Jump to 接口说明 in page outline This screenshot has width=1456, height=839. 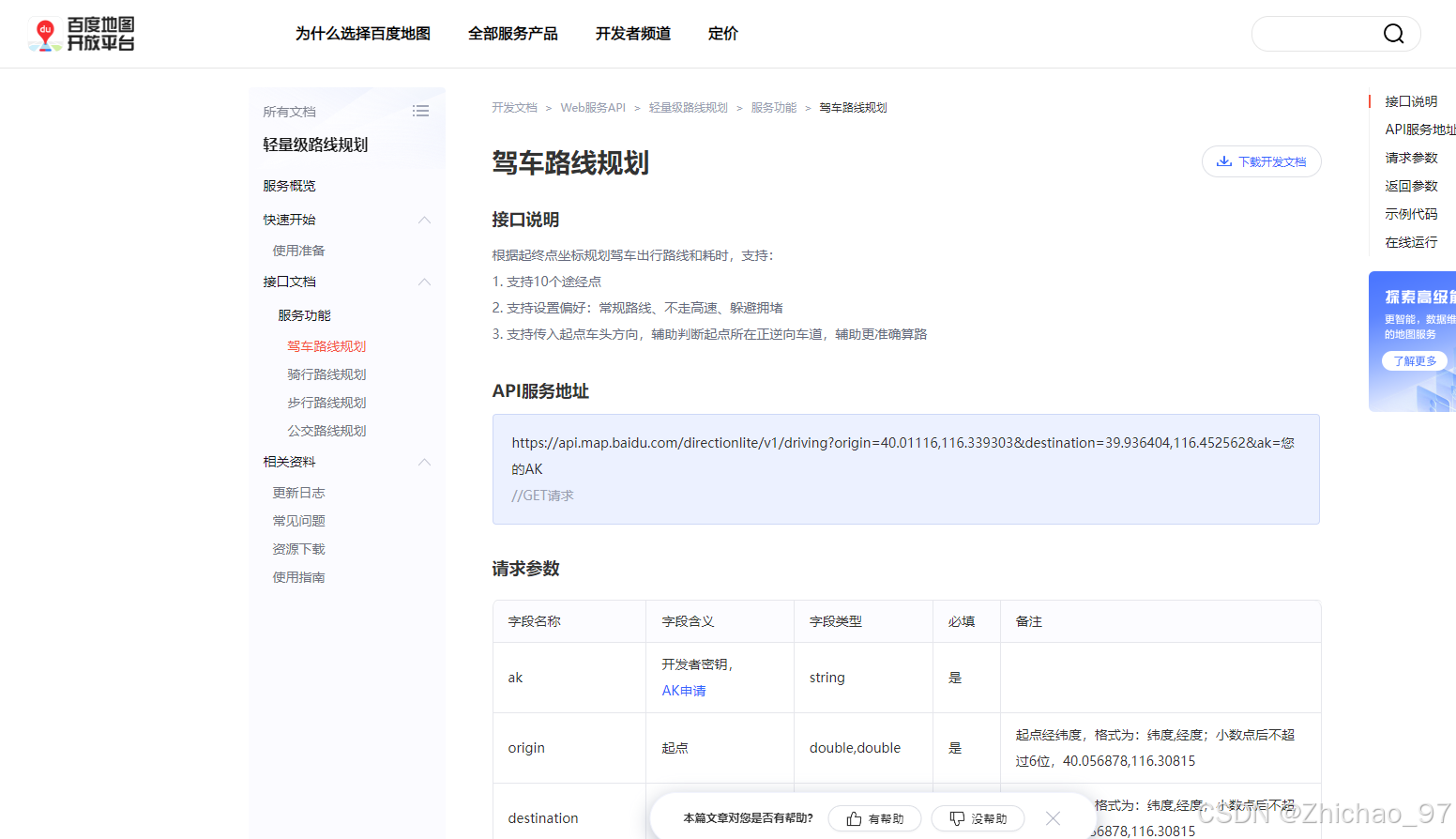tap(1411, 101)
